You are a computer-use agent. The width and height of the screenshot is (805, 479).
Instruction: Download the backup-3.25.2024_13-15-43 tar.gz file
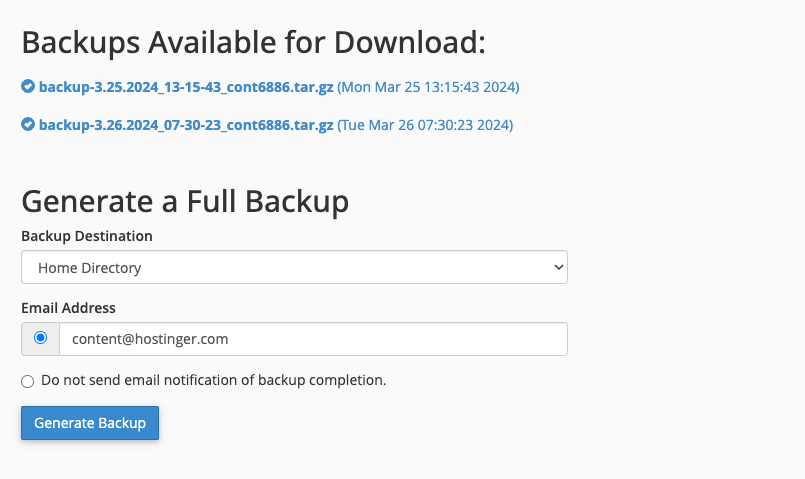coord(185,87)
